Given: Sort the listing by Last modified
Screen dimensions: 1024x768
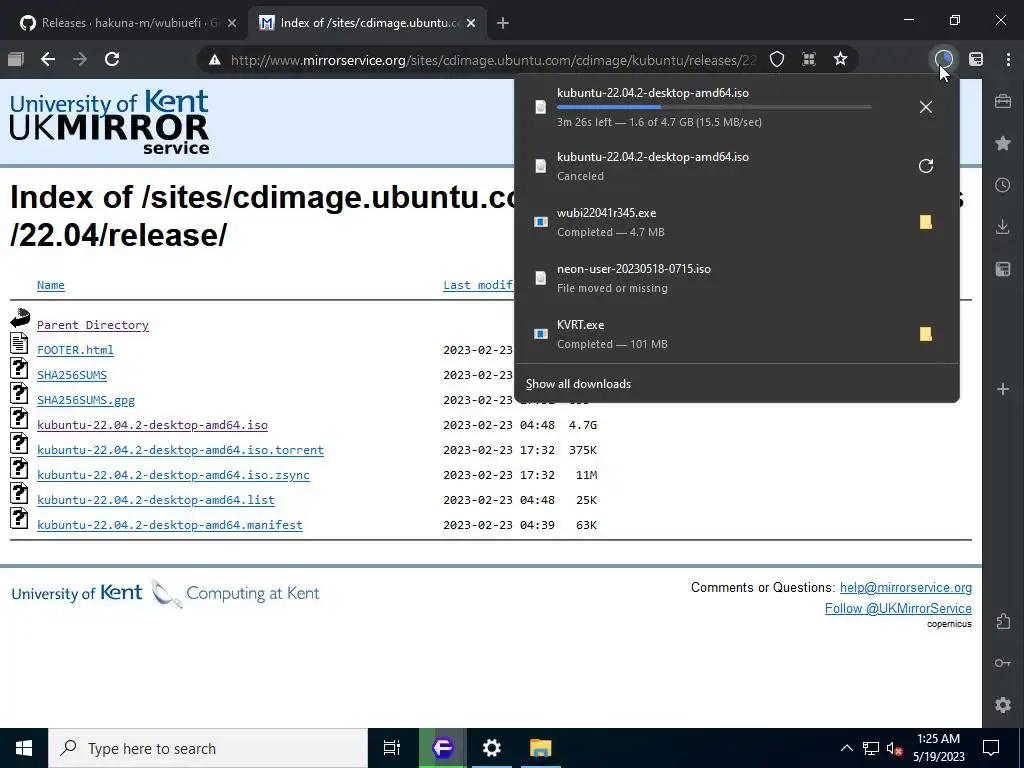Looking at the screenshot, I should pyautogui.click(x=478, y=285).
